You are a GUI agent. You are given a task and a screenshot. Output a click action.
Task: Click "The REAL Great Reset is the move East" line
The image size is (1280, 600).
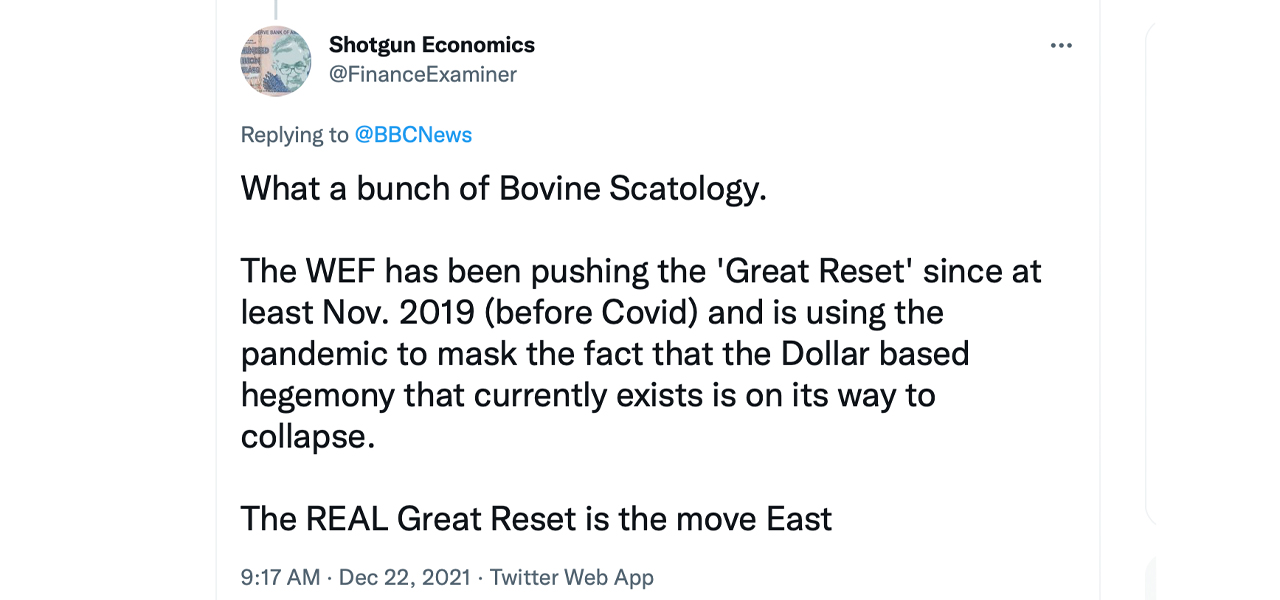click(x=536, y=519)
